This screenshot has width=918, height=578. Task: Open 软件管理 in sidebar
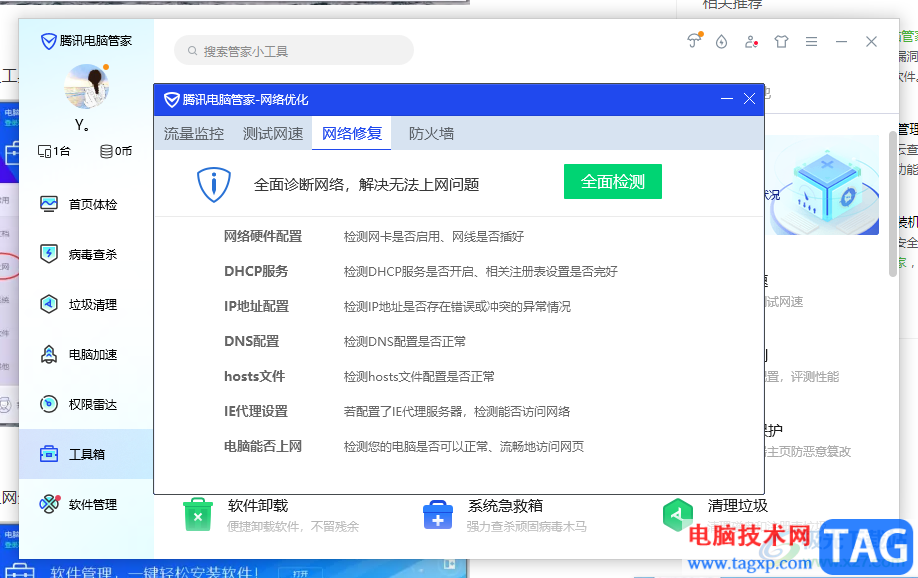point(78,504)
